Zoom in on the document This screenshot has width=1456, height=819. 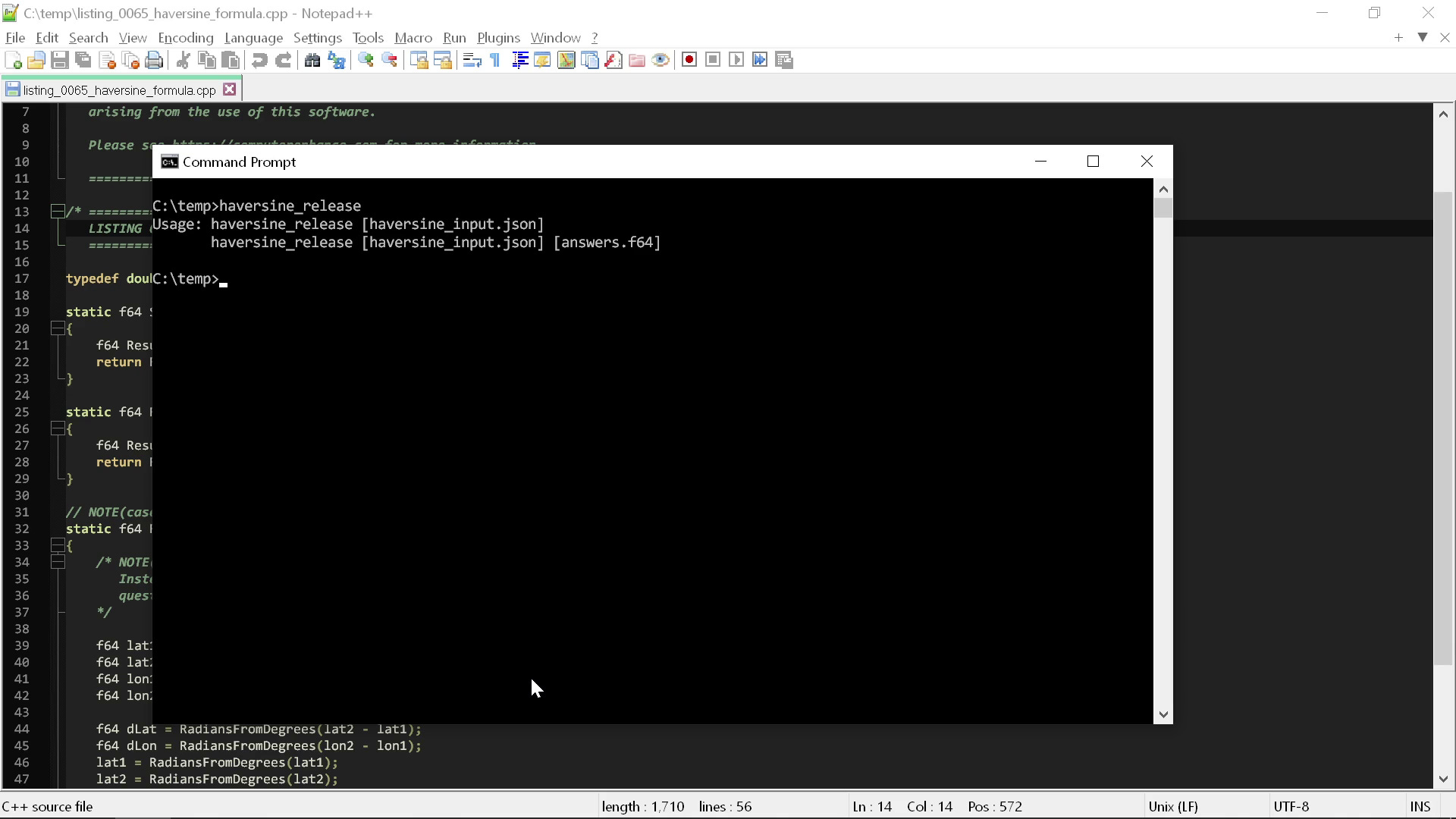coord(366,60)
